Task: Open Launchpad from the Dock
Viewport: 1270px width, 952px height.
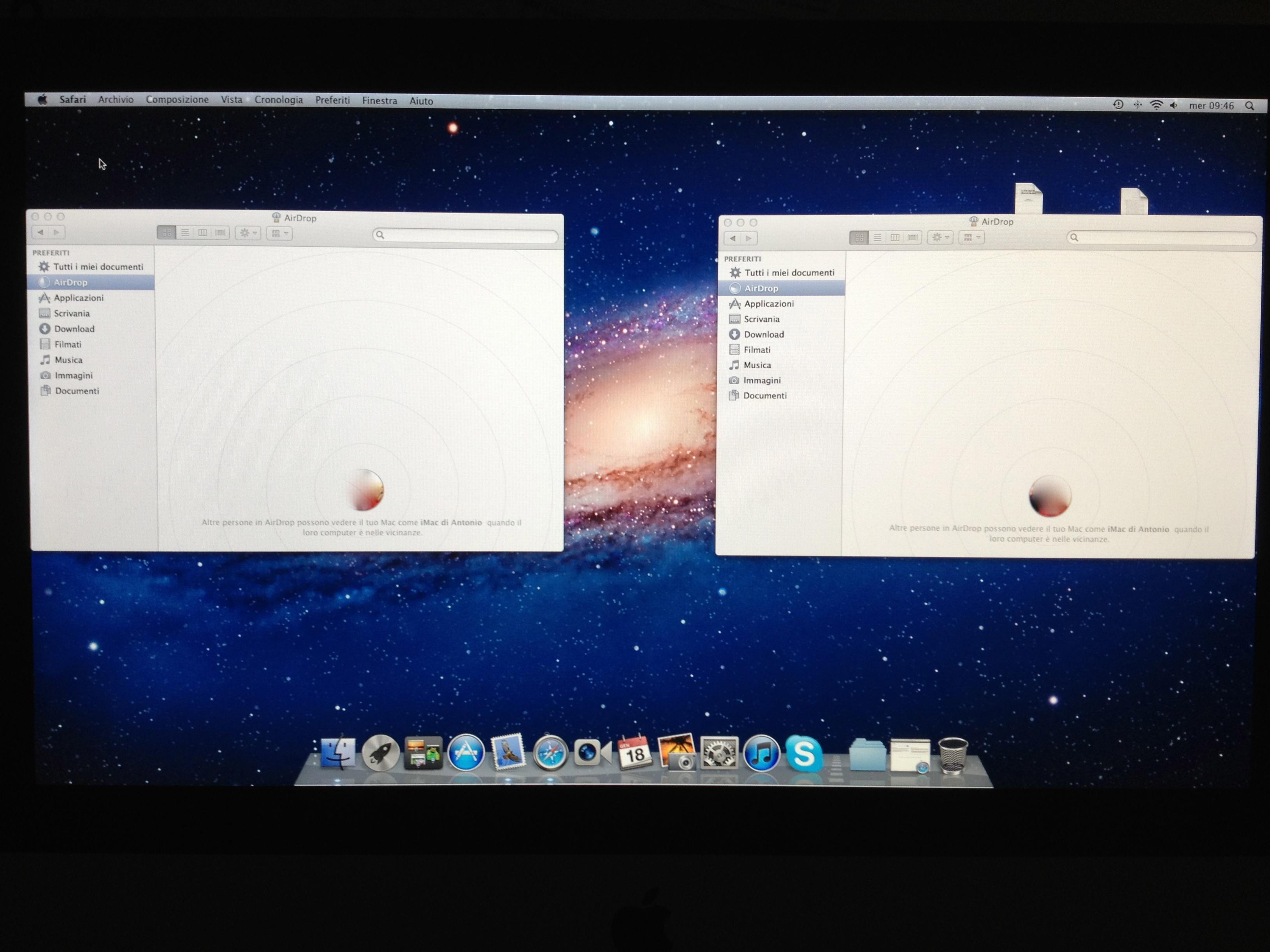Action: 380,752
